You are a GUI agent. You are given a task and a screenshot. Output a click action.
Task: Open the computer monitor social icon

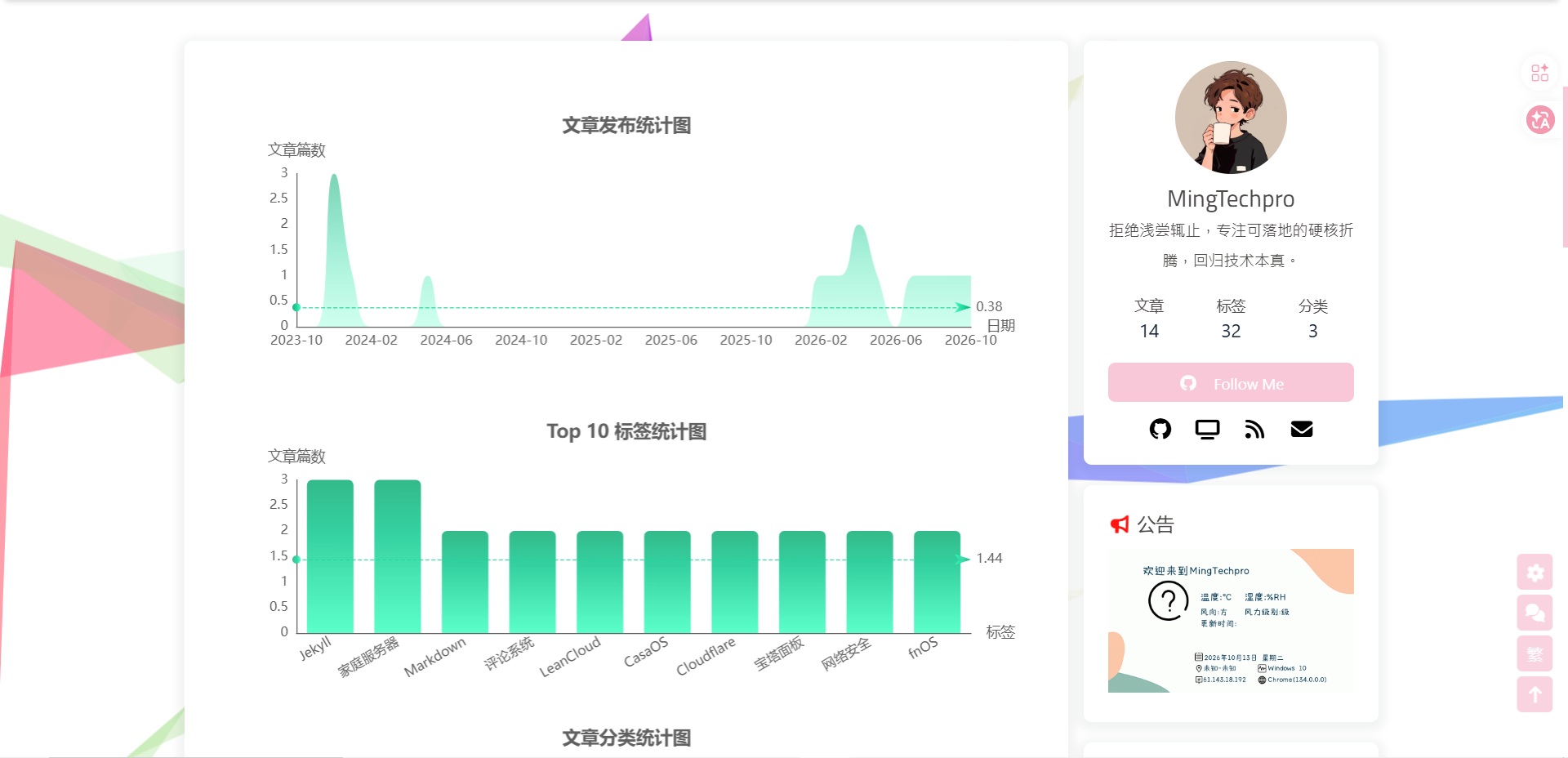(x=1207, y=429)
